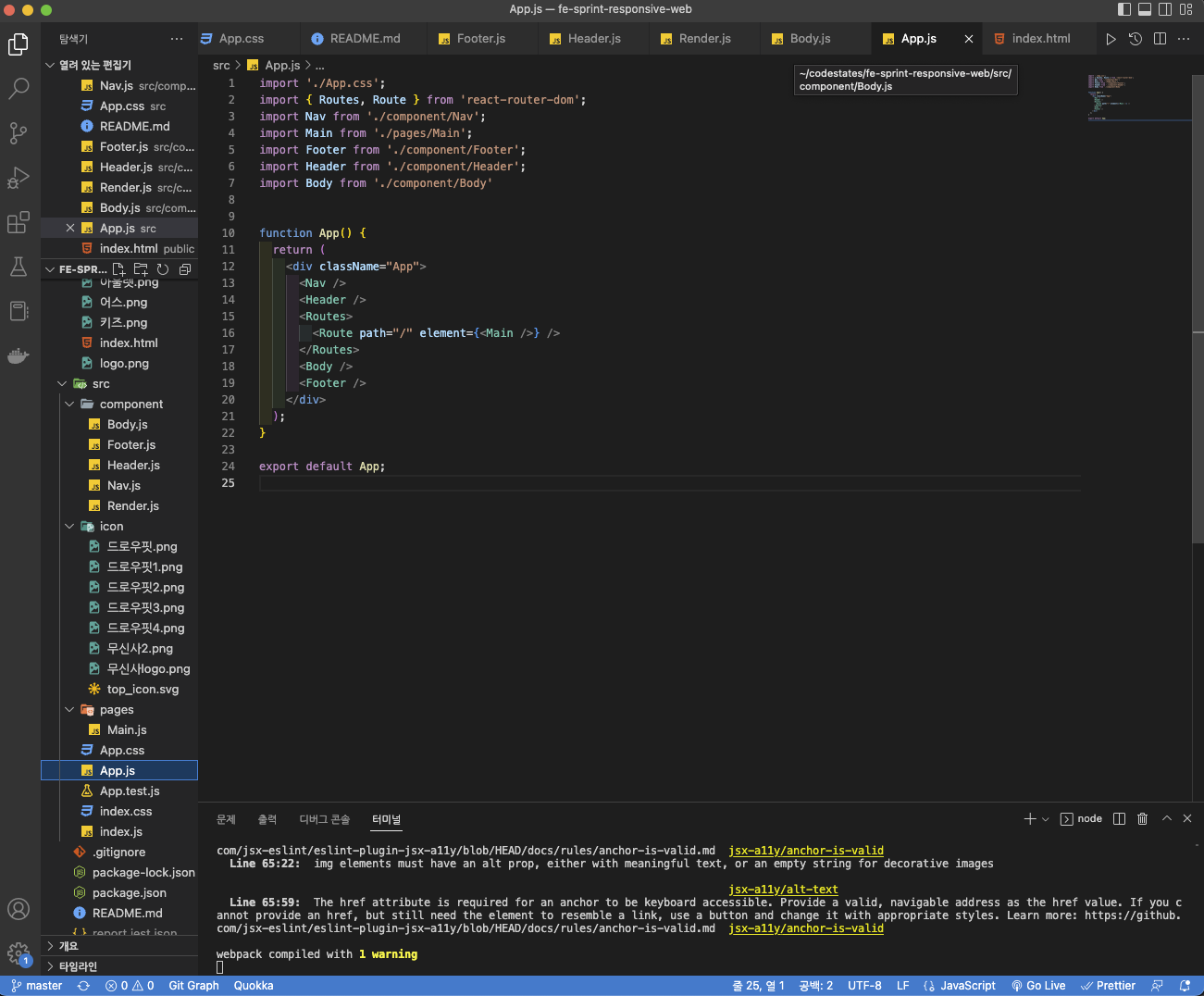
Task: Toggle the bottom panel layout button
Action: (x=1145, y=9)
